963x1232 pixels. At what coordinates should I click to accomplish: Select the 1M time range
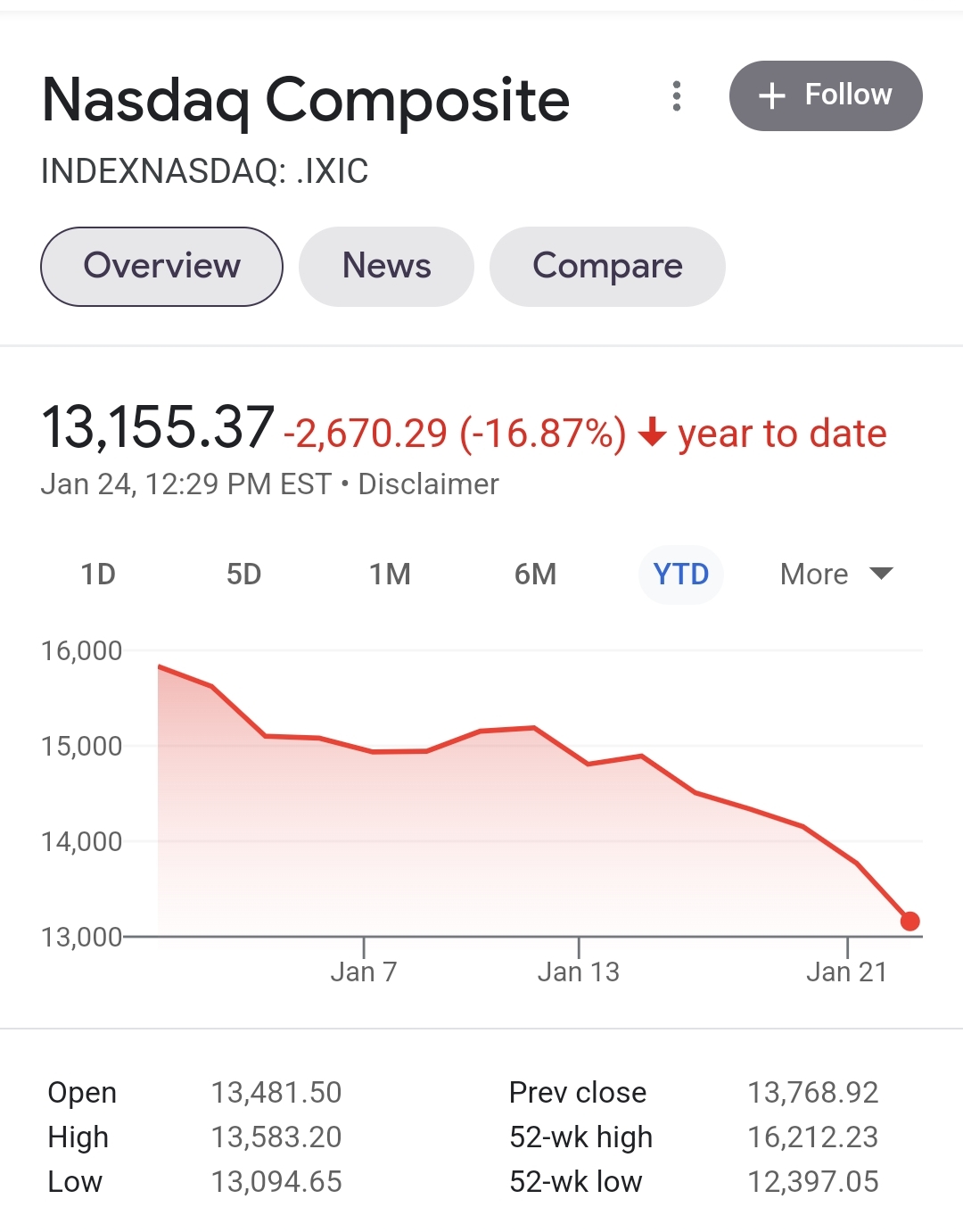(390, 575)
